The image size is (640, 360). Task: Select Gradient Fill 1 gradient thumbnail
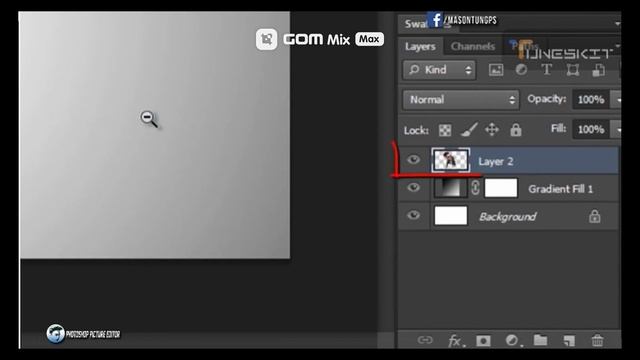click(451, 188)
